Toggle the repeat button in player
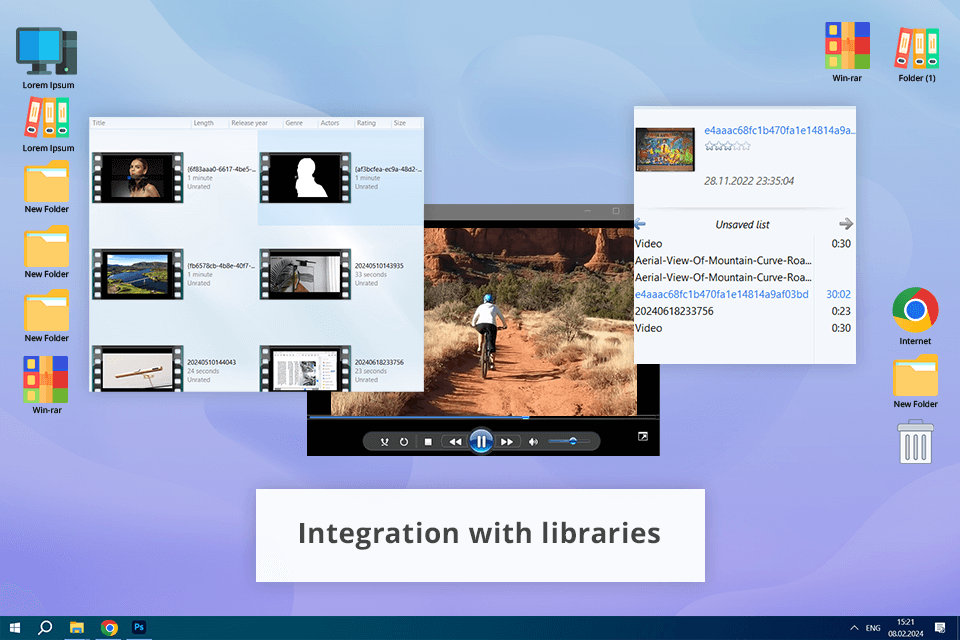Image resolution: width=960 pixels, height=640 pixels. (403, 442)
